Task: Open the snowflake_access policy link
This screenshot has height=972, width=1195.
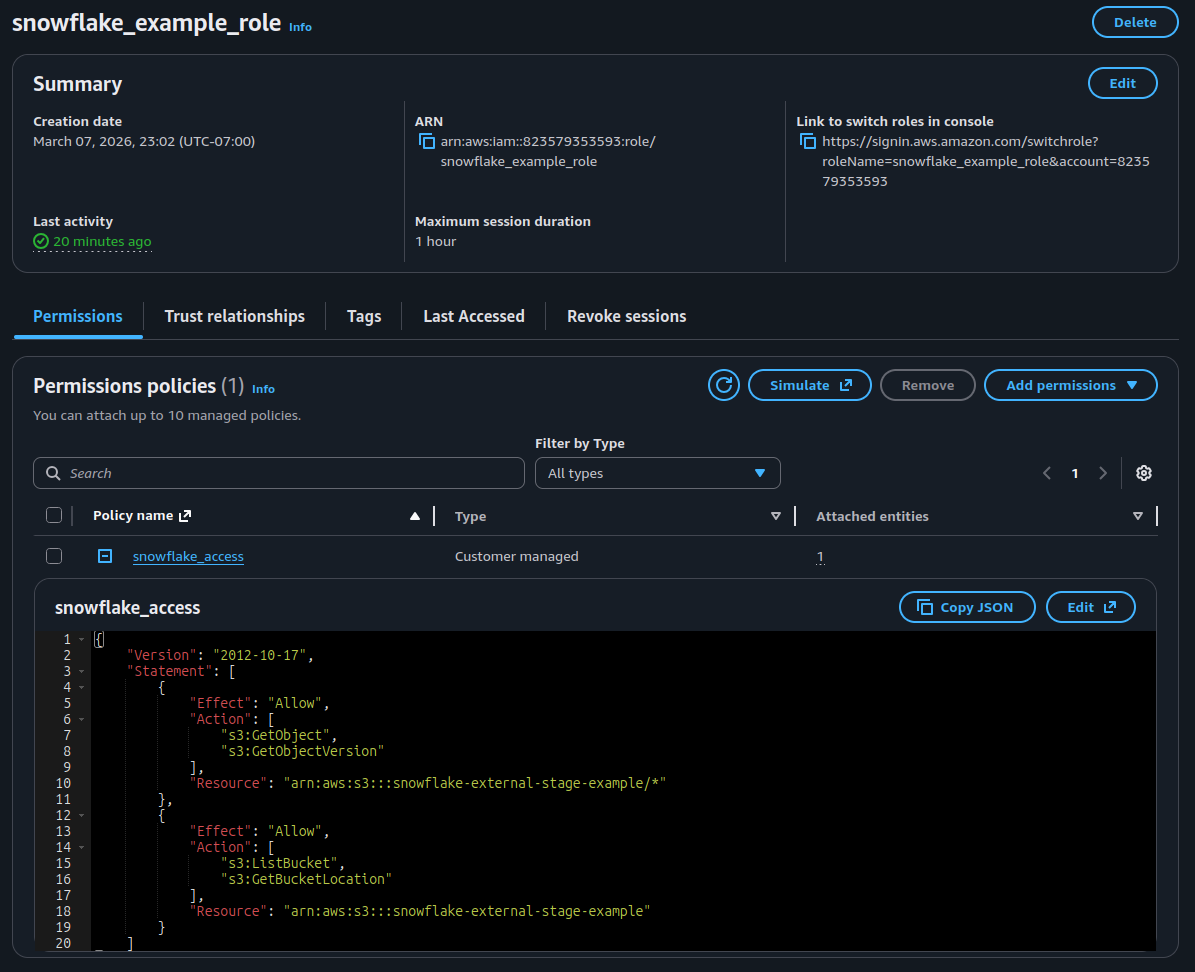Action: [x=188, y=557]
